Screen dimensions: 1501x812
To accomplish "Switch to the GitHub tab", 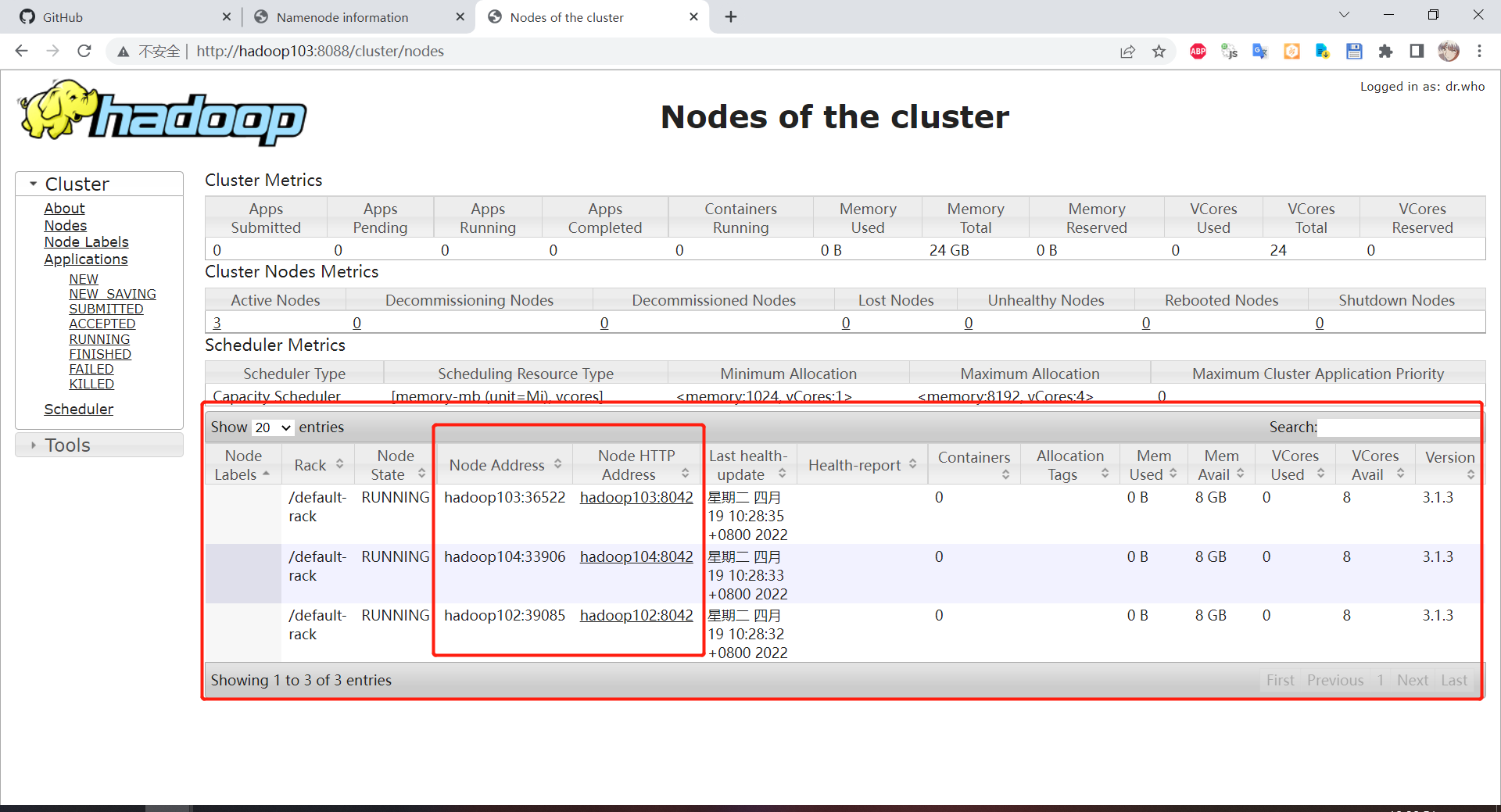I will point(125,17).
